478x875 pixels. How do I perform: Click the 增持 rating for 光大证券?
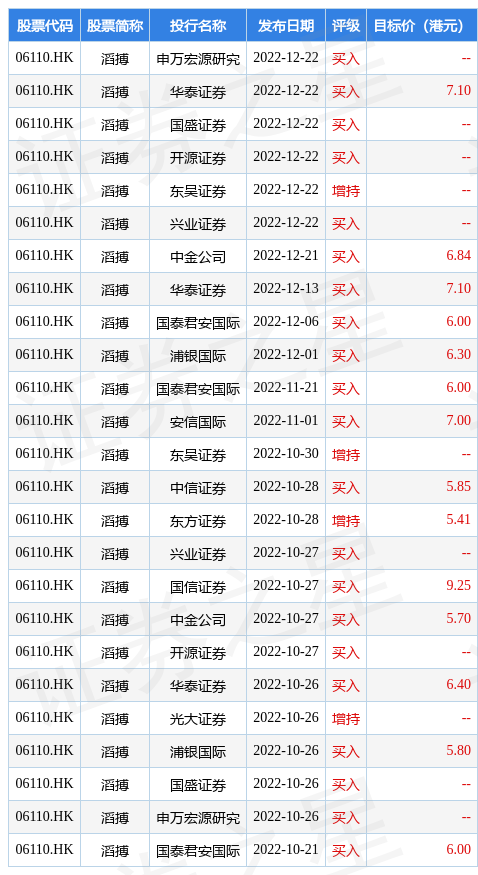tap(346, 718)
